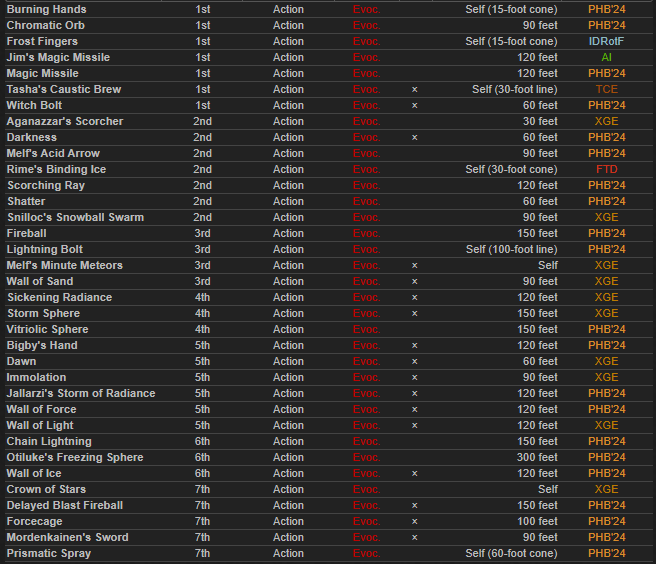Screen dimensions: 656x564
Task: Open Melf's Minute Meteors entry
Action: tap(328, 265)
